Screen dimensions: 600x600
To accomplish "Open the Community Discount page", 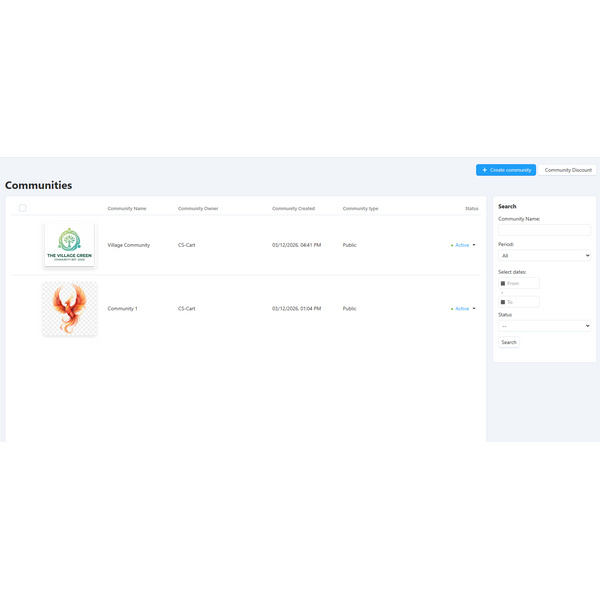I will (567, 170).
